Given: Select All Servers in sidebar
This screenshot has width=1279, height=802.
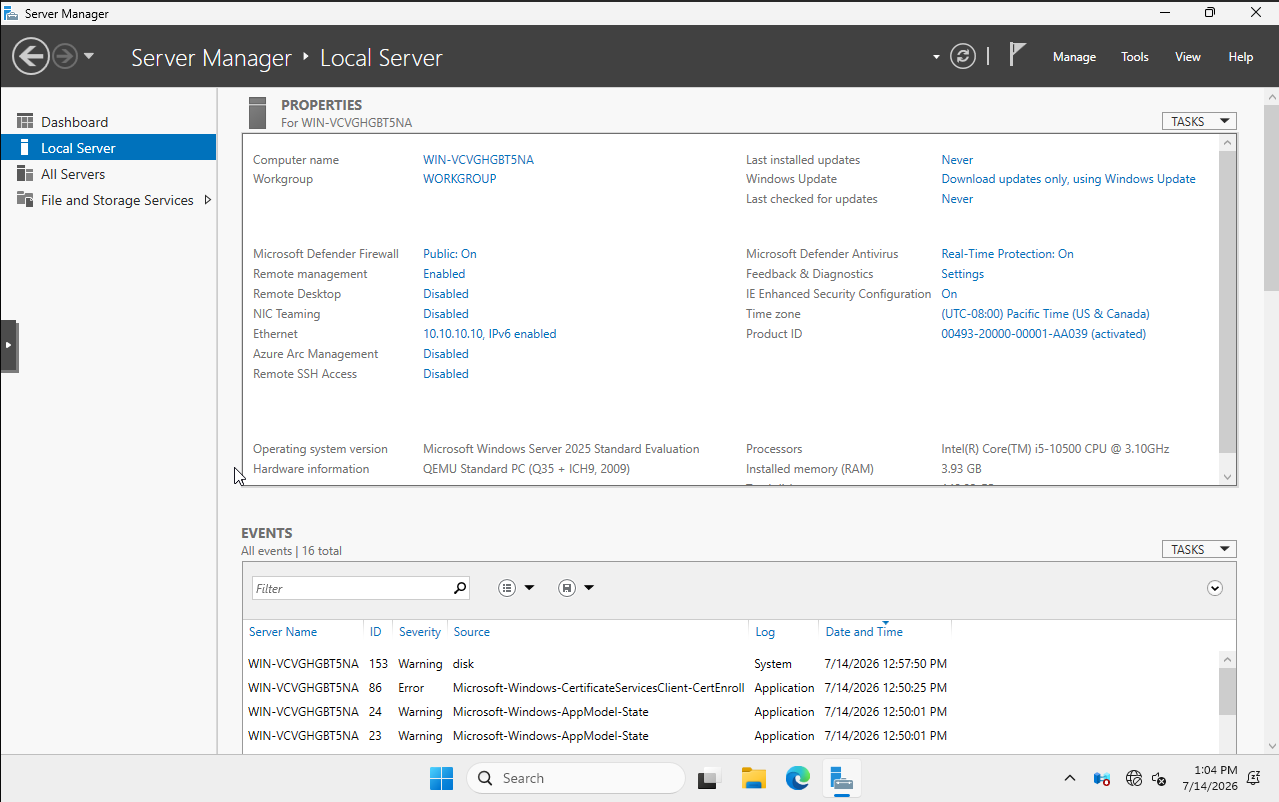Looking at the screenshot, I should pos(108,174).
